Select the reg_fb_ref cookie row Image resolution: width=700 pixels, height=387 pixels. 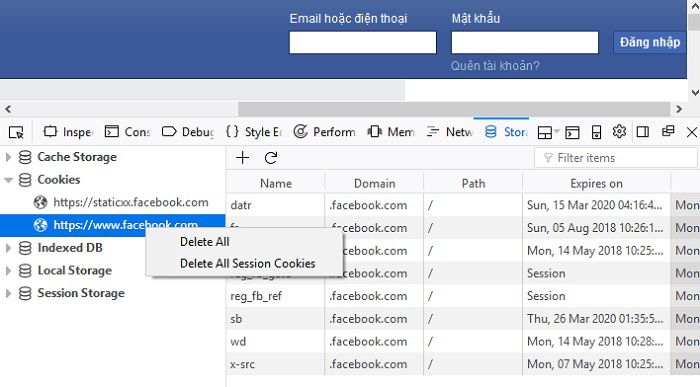pos(463,296)
